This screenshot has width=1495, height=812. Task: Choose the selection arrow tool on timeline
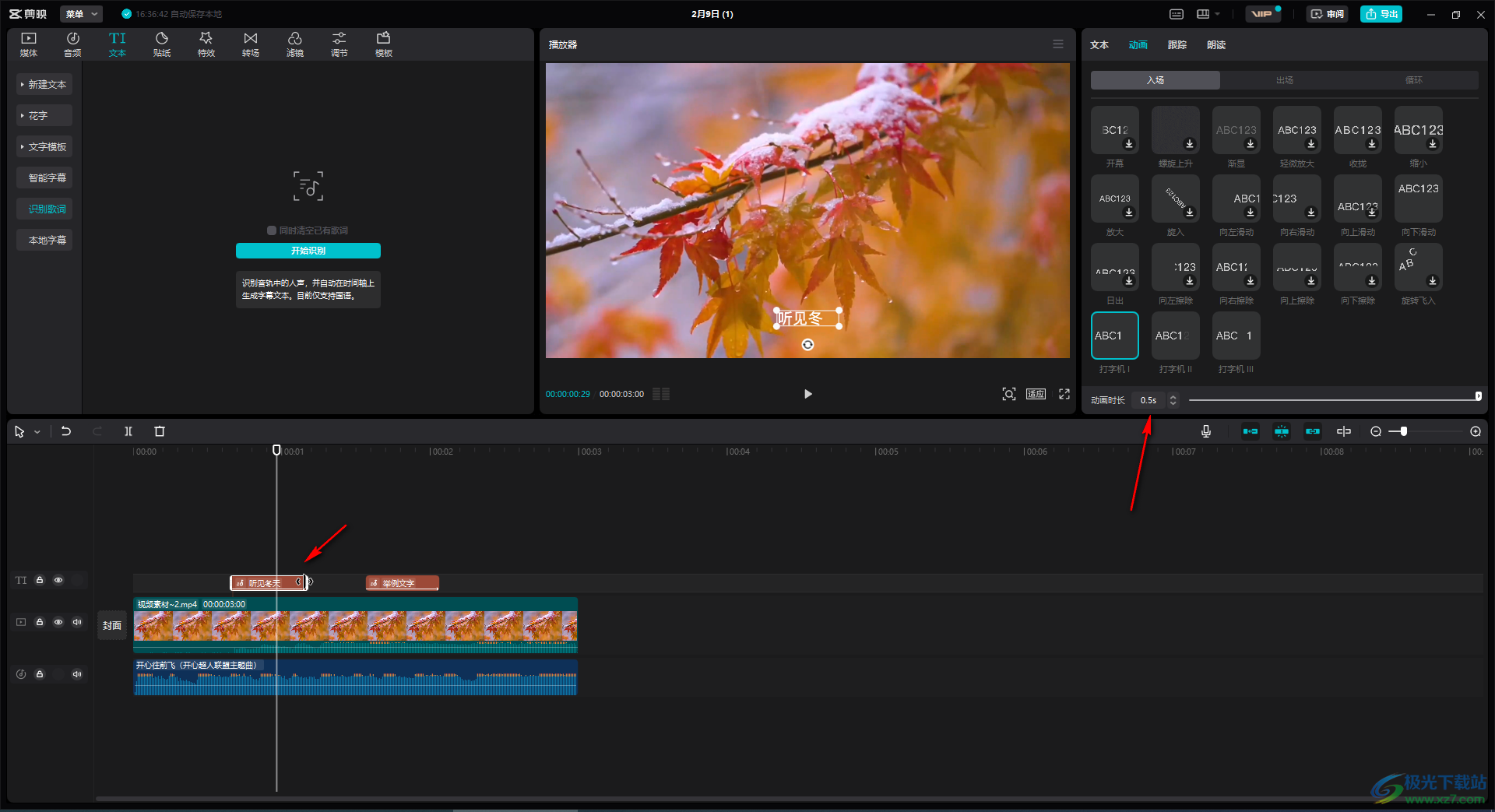(x=19, y=431)
